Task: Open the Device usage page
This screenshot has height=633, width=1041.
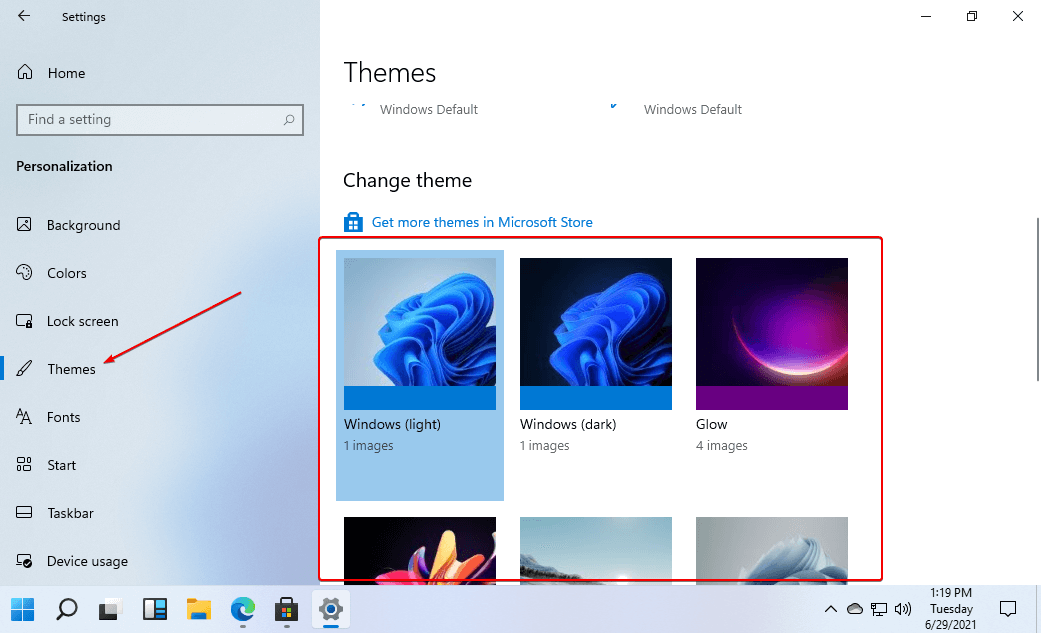Action: pyautogui.click(x=87, y=561)
